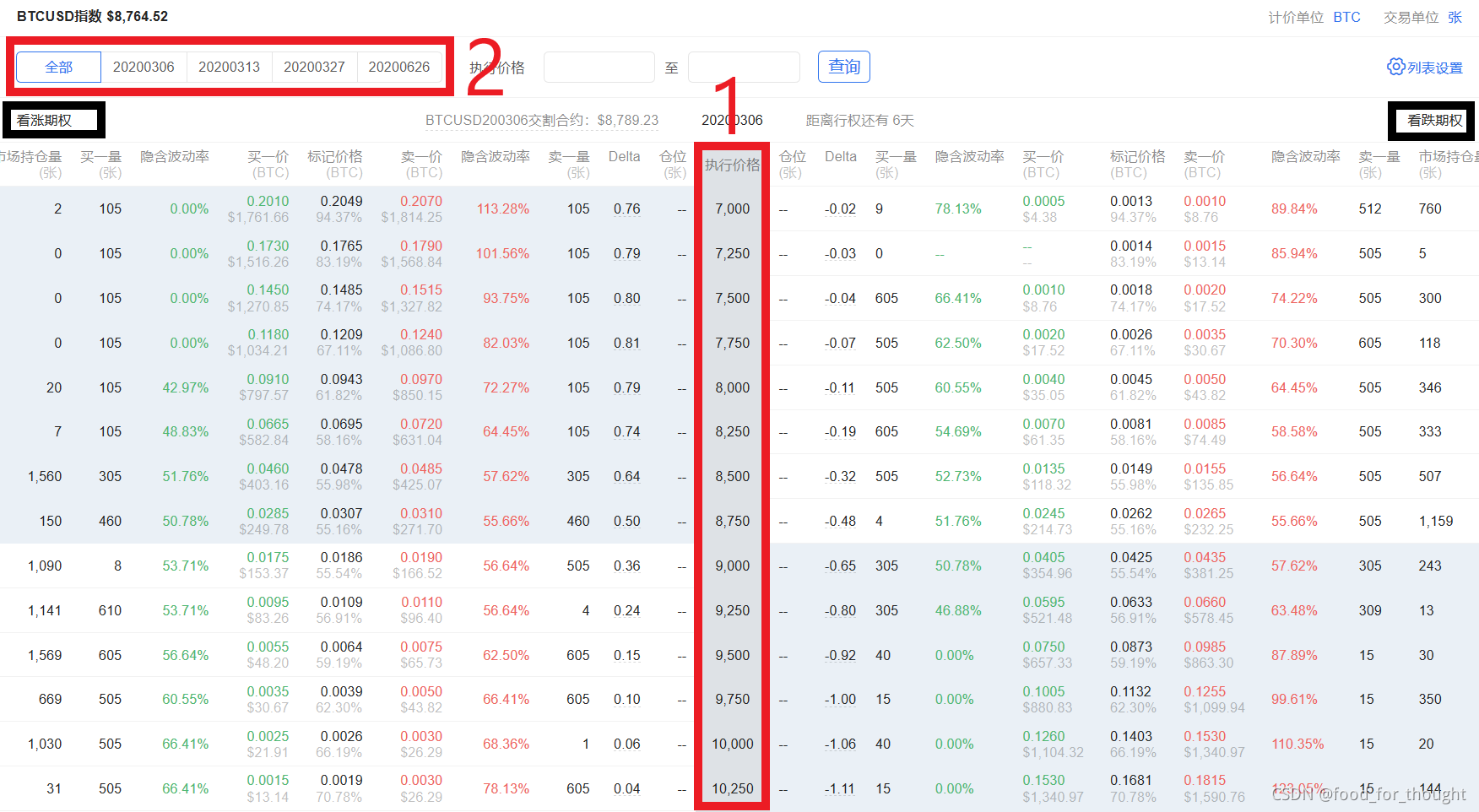Image resolution: width=1479 pixels, height=812 pixels.
Task: Select strike price 7,500 row
Action: pyautogui.click(x=733, y=298)
